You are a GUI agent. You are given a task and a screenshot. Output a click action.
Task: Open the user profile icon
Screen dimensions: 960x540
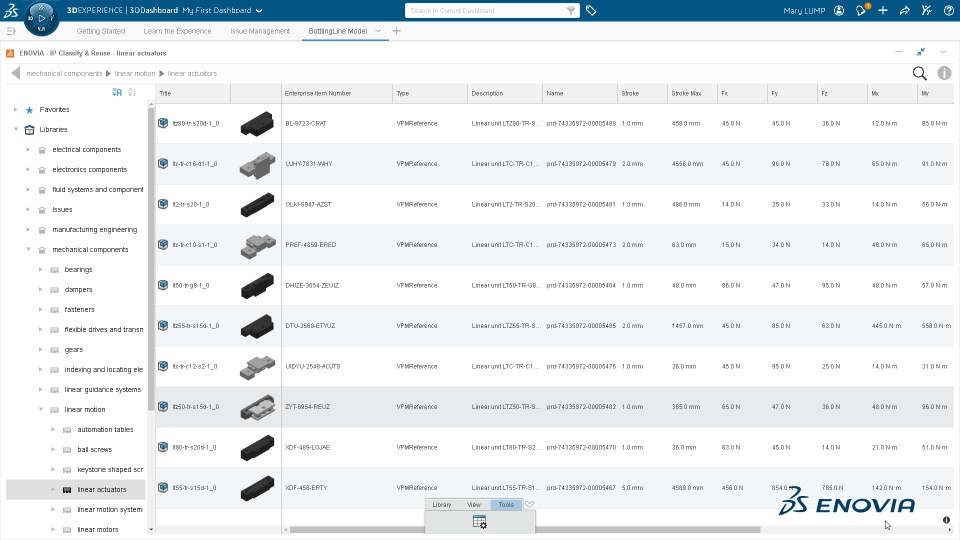tap(839, 10)
